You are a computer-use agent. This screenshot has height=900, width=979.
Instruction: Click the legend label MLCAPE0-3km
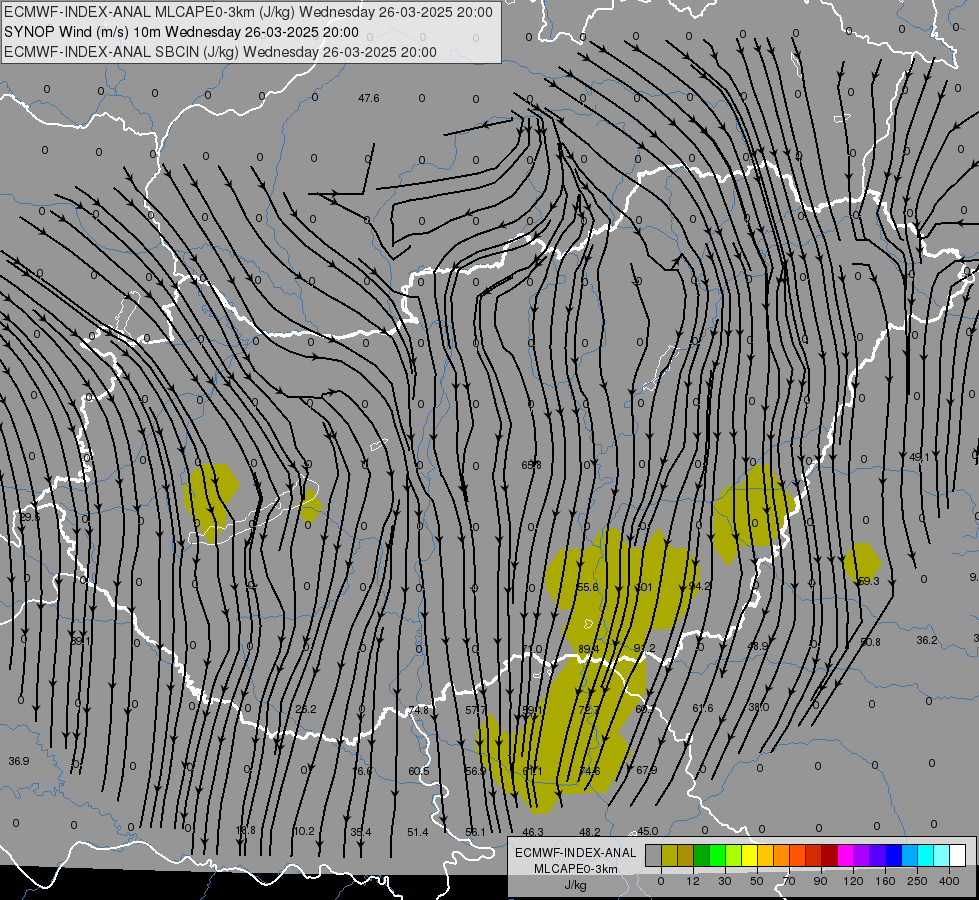(576, 869)
